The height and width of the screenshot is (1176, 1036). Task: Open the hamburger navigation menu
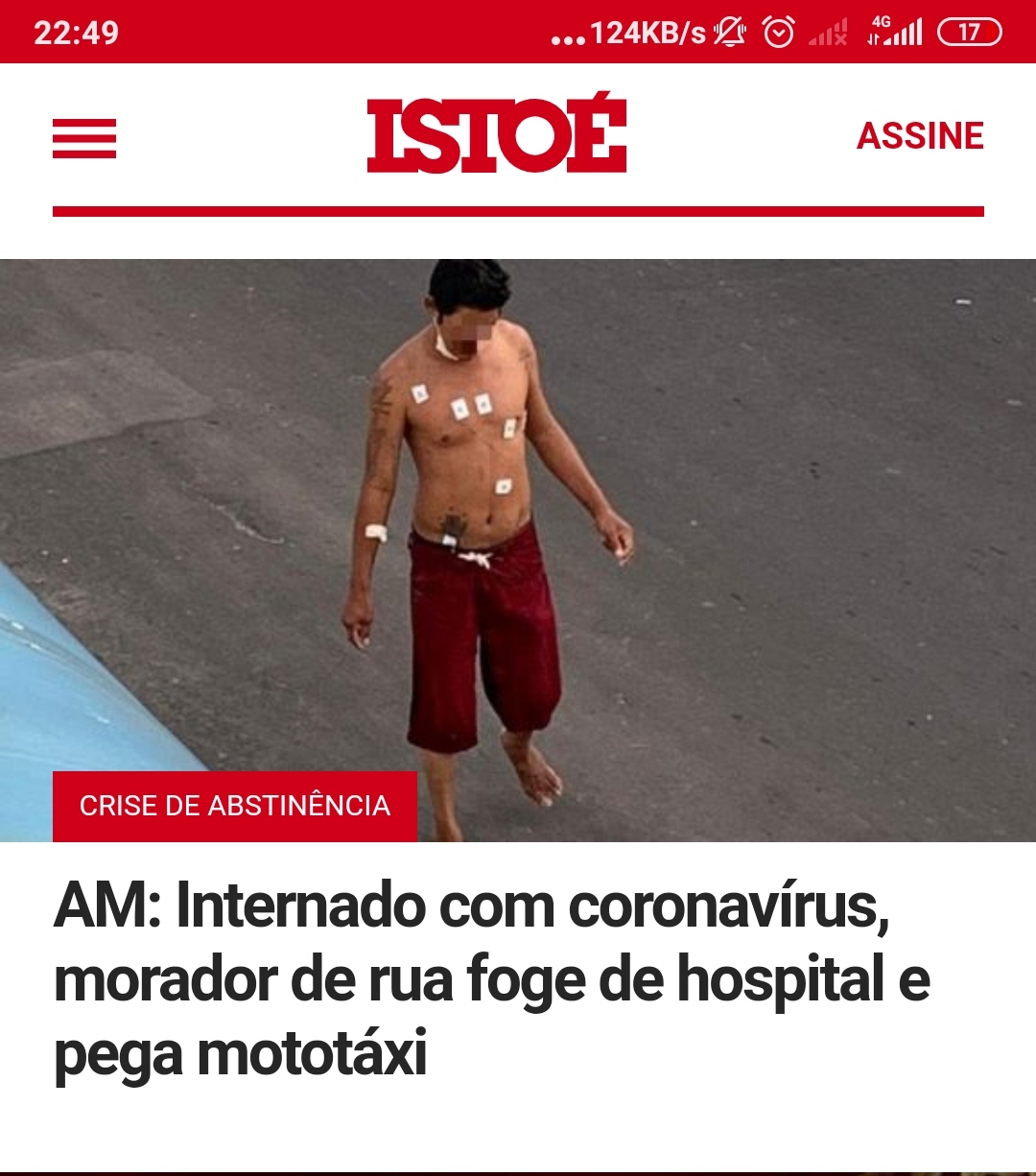pos(84,138)
